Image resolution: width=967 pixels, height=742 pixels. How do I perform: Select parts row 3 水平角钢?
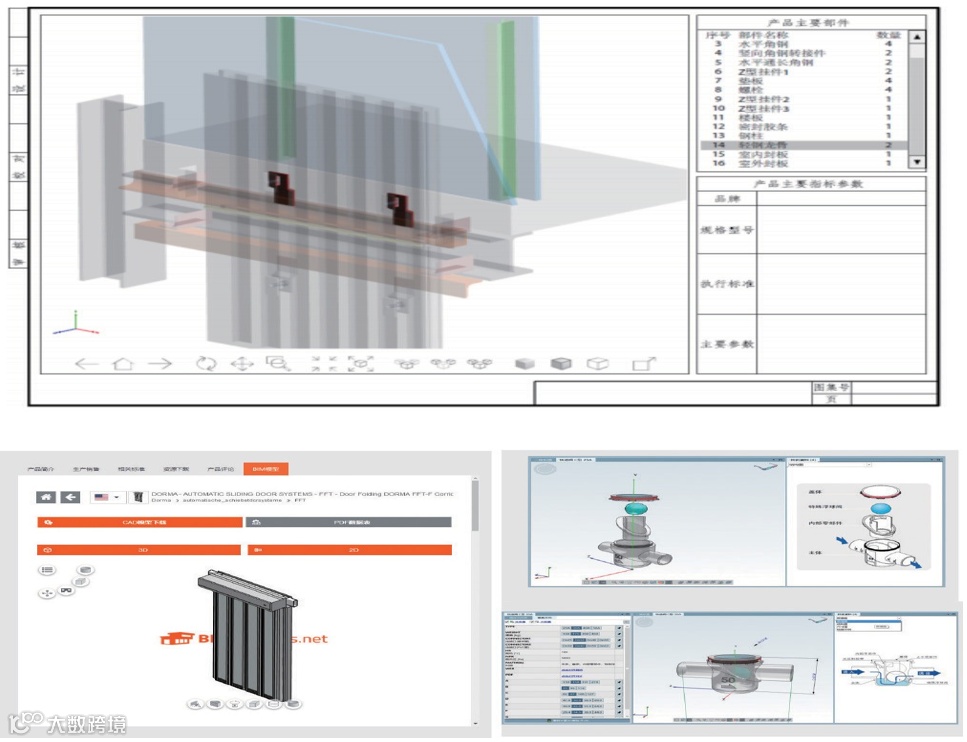coord(804,44)
